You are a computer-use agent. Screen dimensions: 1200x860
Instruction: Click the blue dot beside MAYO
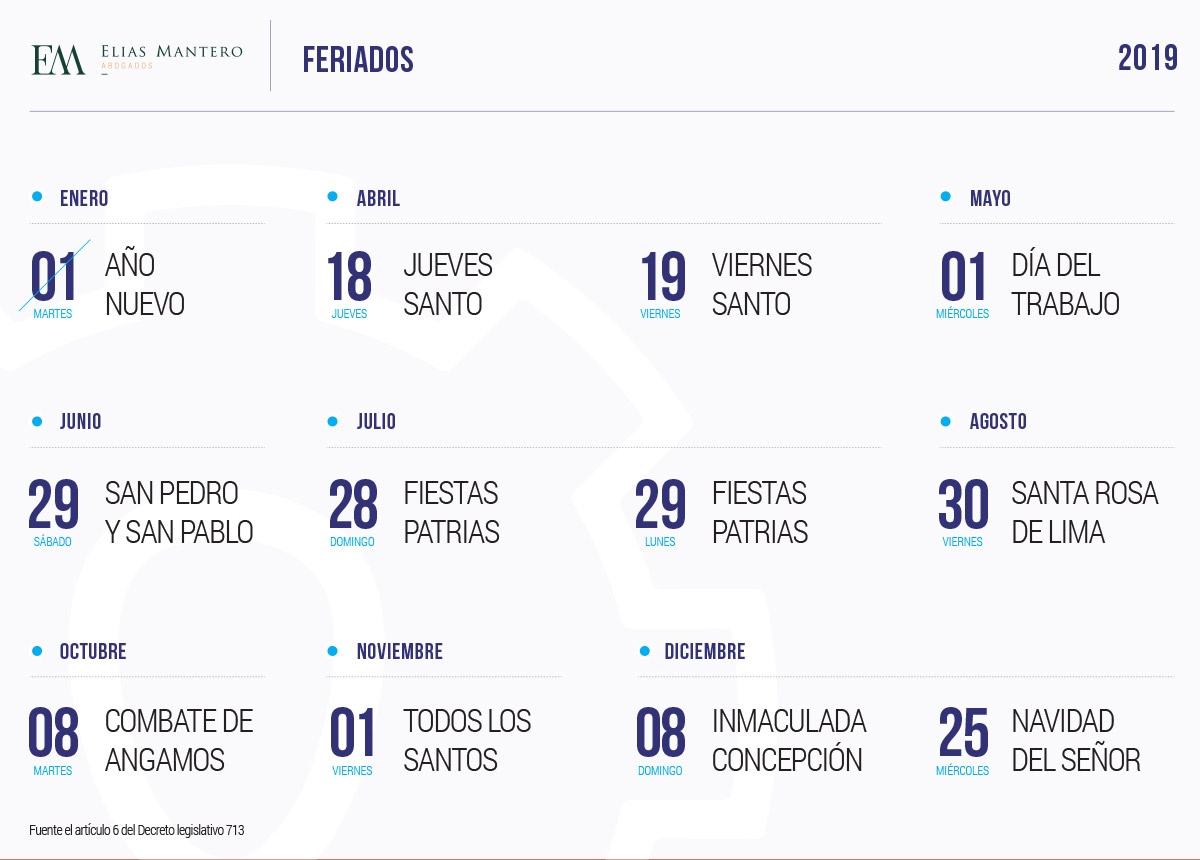pyautogui.click(x=946, y=197)
